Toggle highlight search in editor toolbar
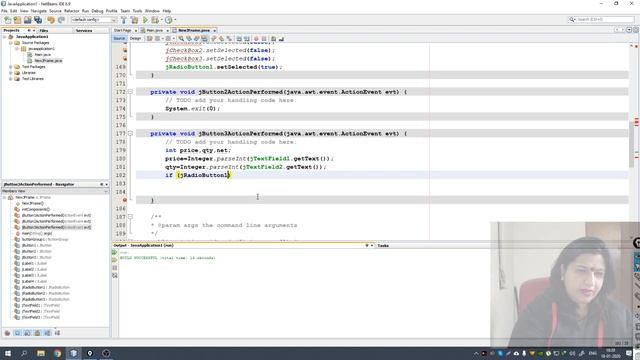 pos(205,38)
